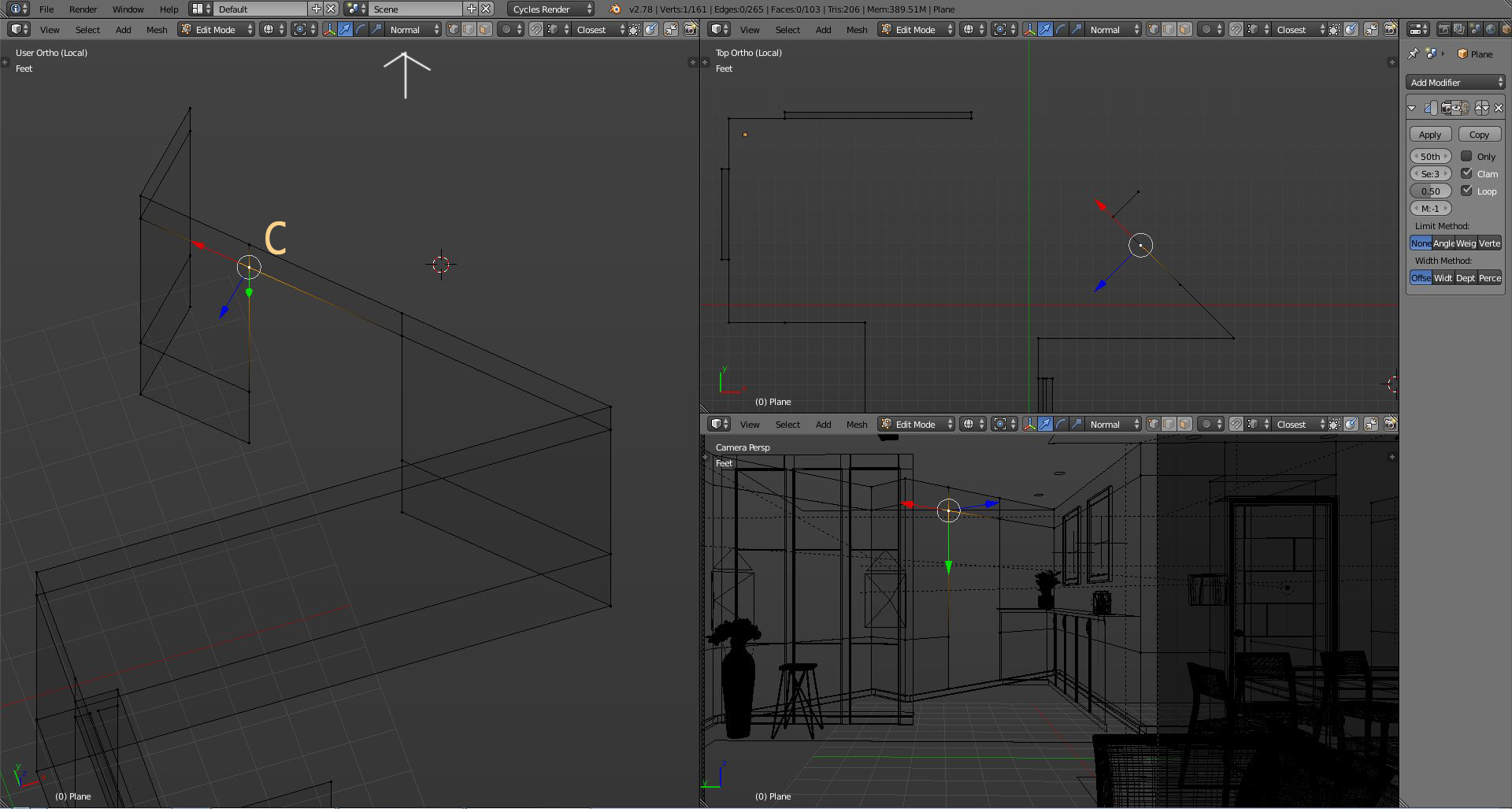Viewport: 1512px width, 809px height.
Task: Open viewport shading selector in left viewport
Action: point(272,29)
